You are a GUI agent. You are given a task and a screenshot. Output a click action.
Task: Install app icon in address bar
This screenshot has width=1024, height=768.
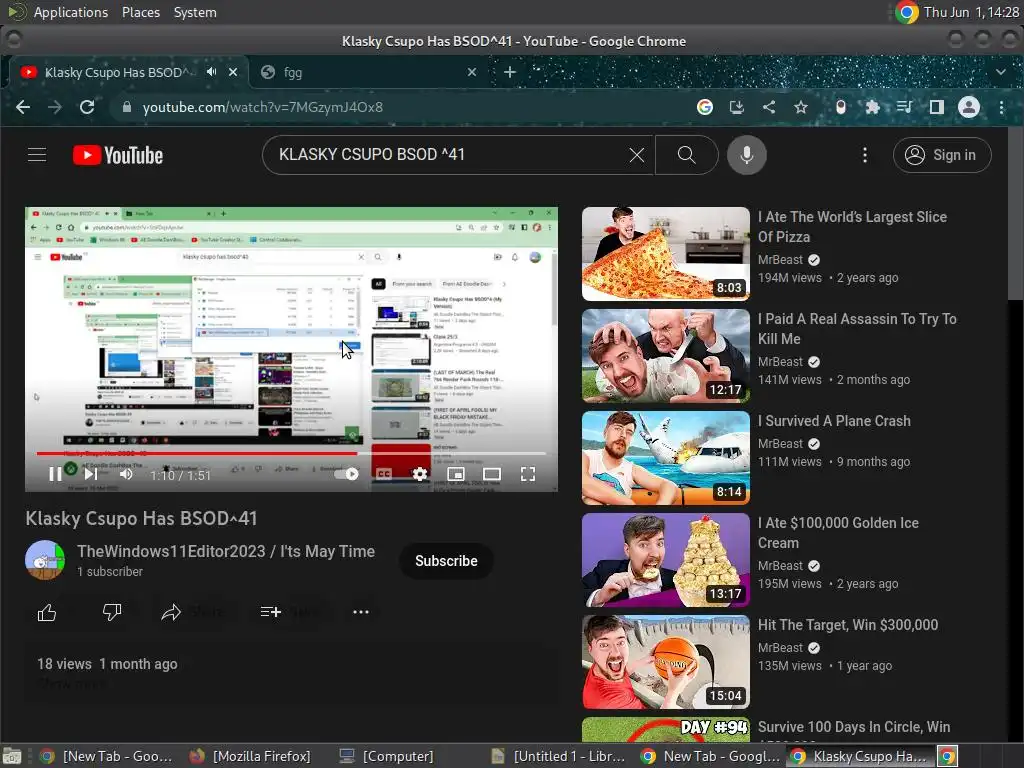tap(737, 107)
